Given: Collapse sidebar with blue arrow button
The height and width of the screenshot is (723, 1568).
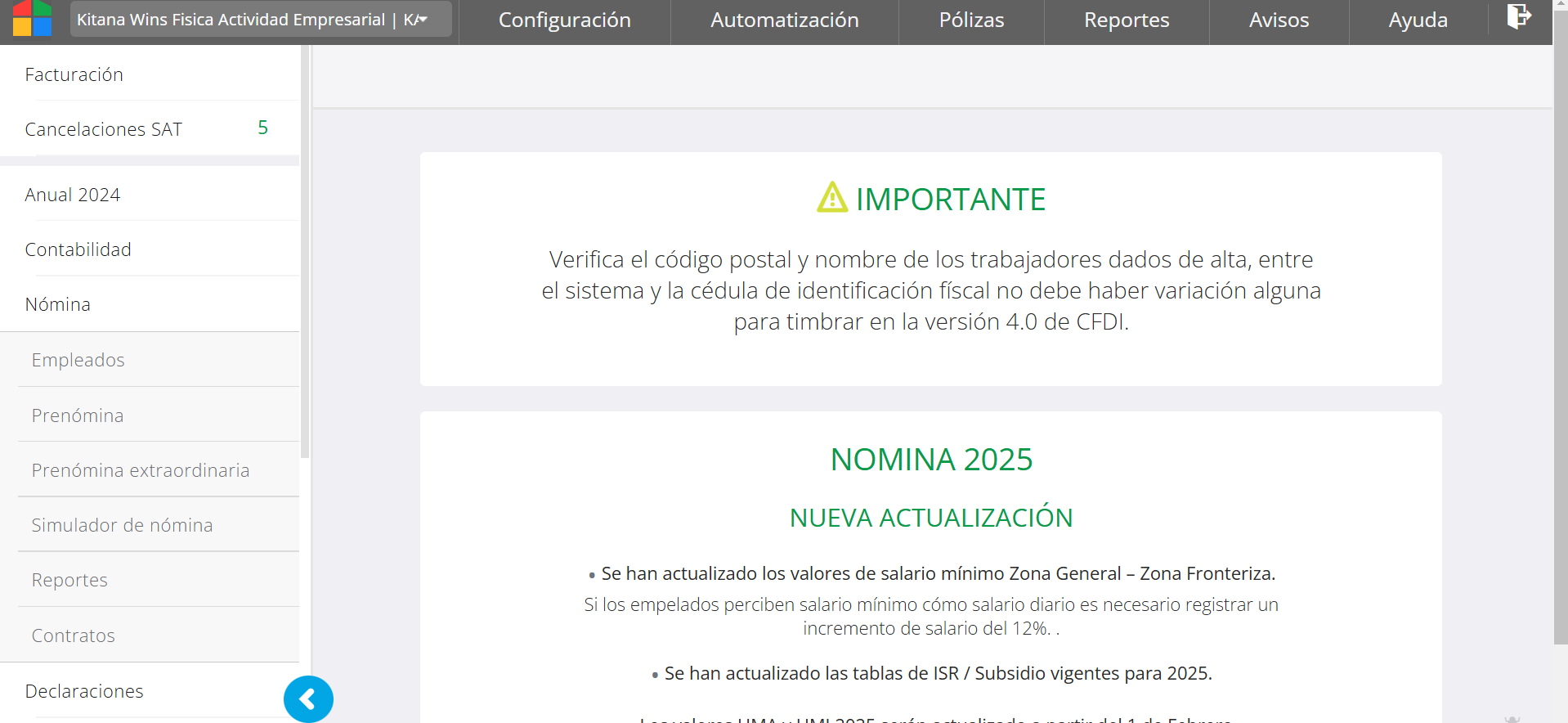Looking at the screenshot, I should tap(308, 699).
